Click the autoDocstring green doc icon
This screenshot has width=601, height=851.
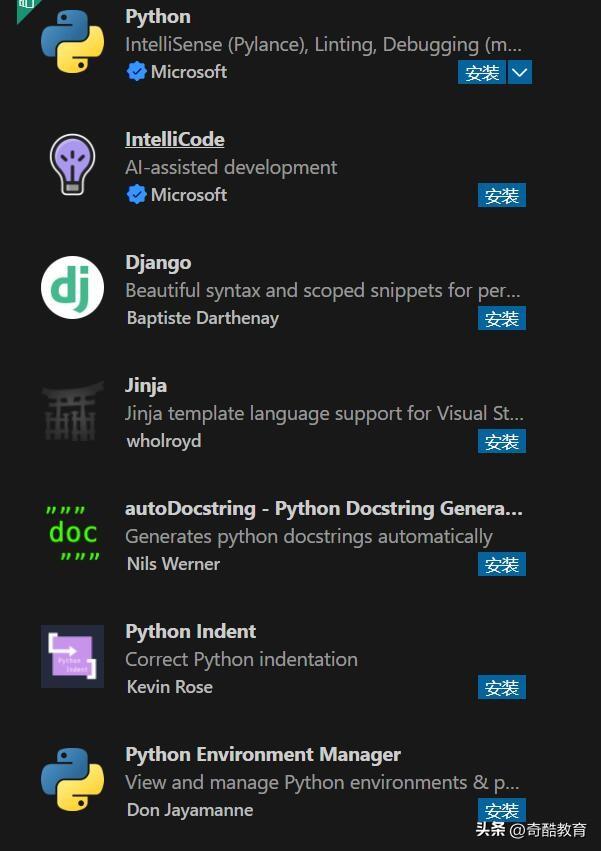tap(72, 533)
